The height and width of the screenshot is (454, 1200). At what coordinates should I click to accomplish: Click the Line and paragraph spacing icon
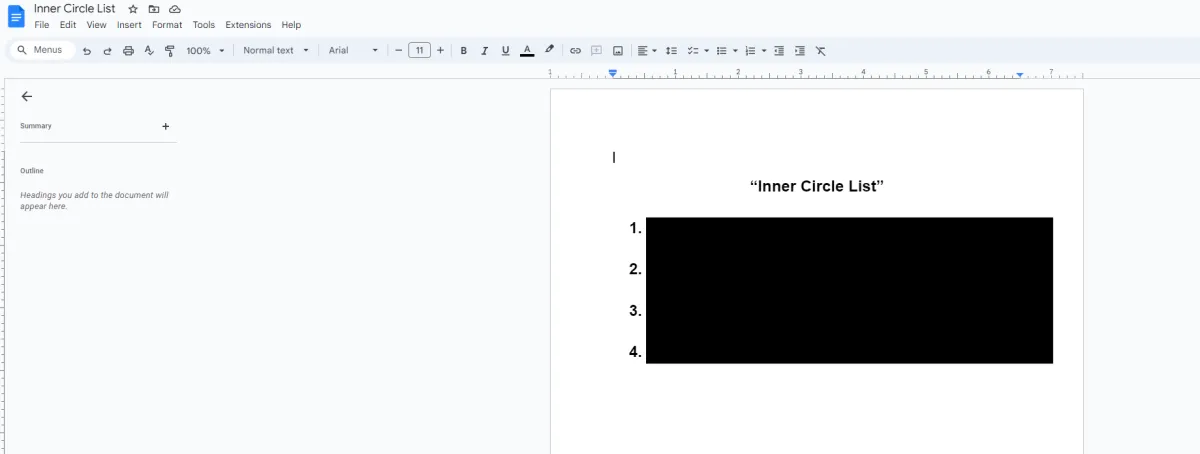(672, 50)
